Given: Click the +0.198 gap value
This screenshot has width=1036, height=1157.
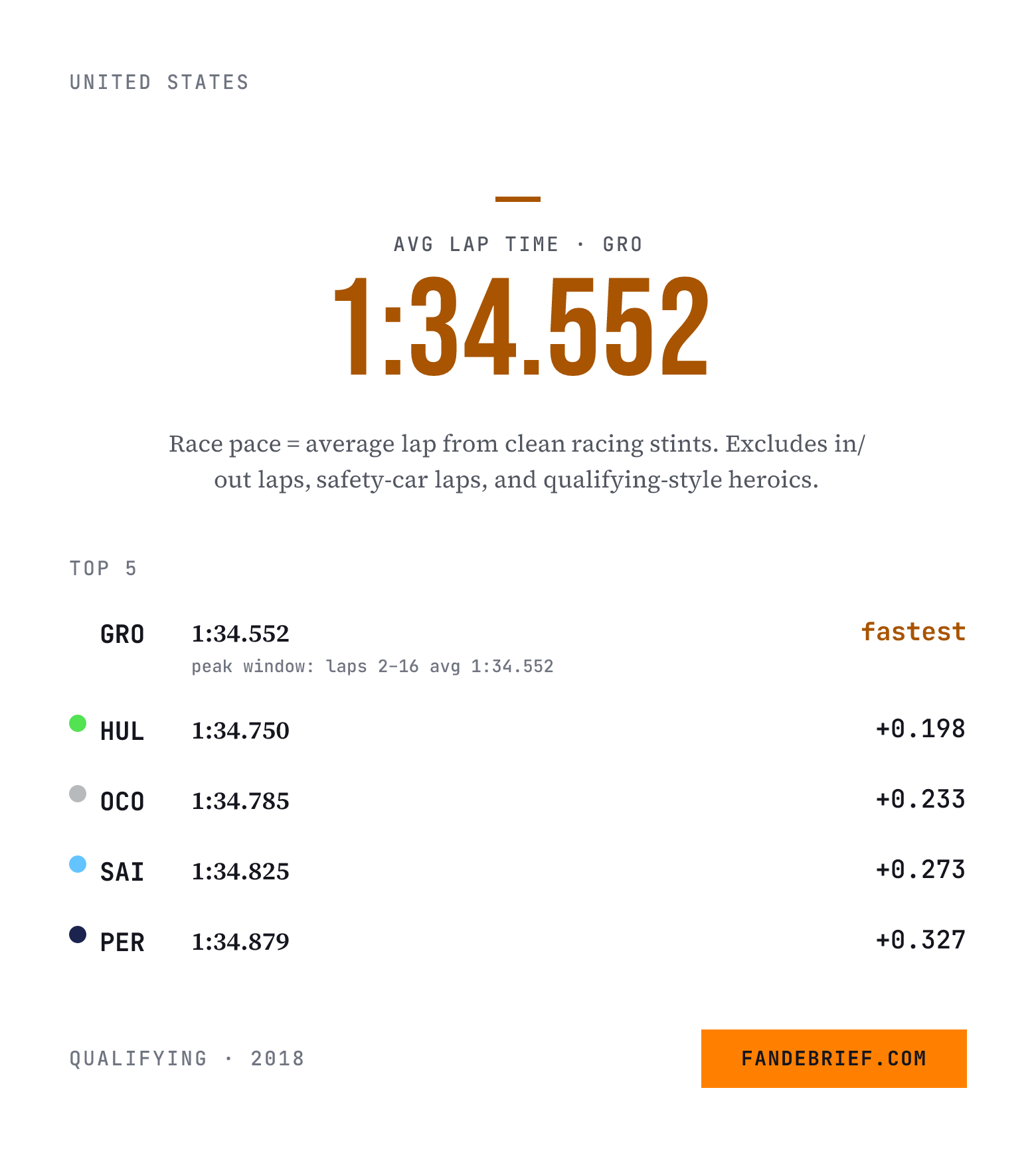Looking at the screenshot, I should click(920, 729).
